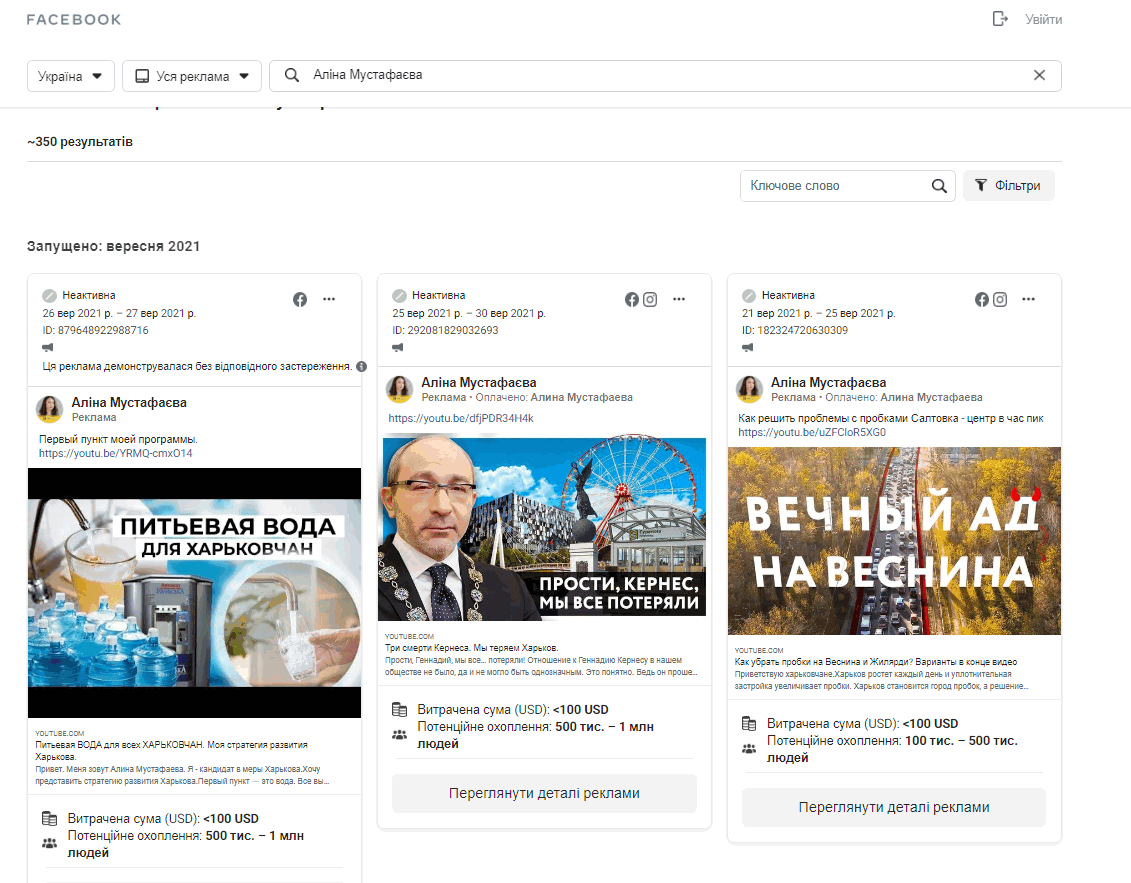Click Переглянути деталі реклами on the Kernes ad
Screen dimensions: 1131x883
pyautogui.click(x=544, y=793)
